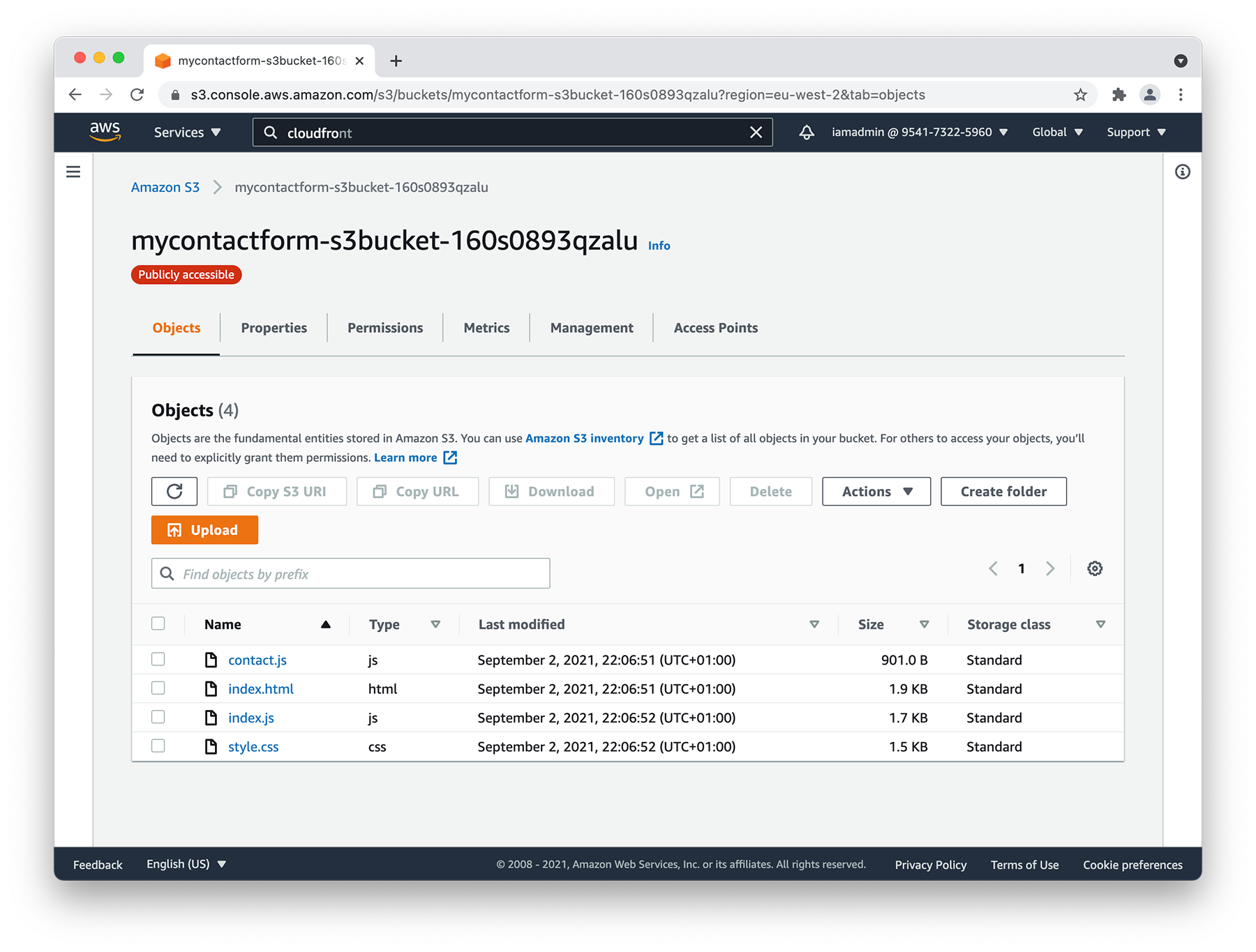Select the Objects tab

[x=177, y=328]
